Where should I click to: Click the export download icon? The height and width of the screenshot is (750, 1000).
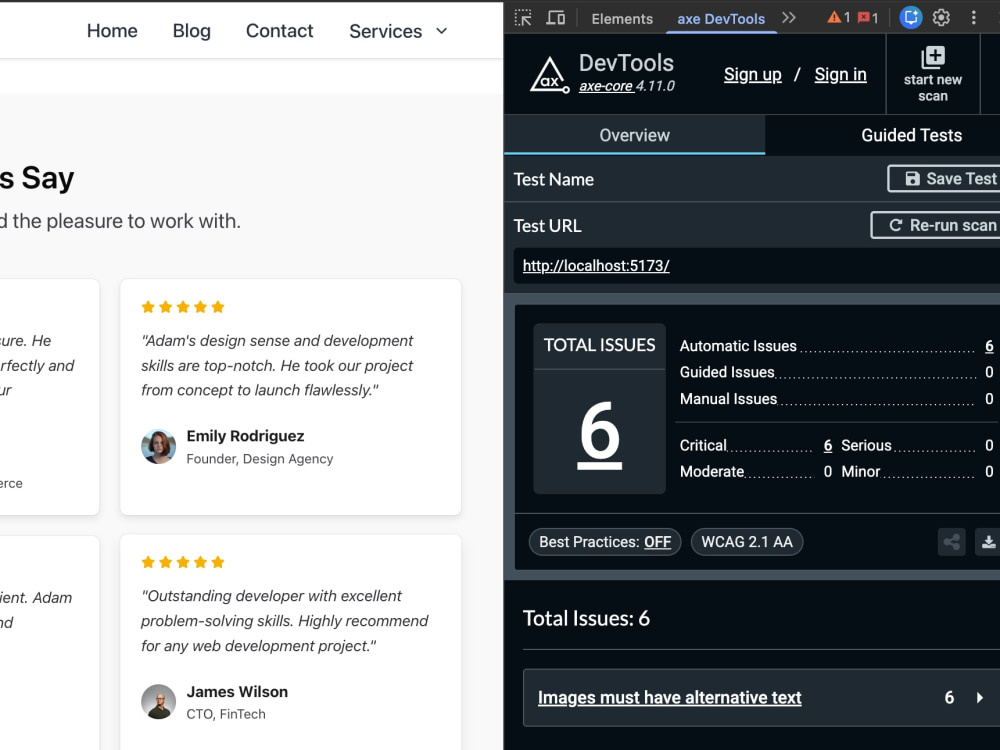click(x=988, y=542)
